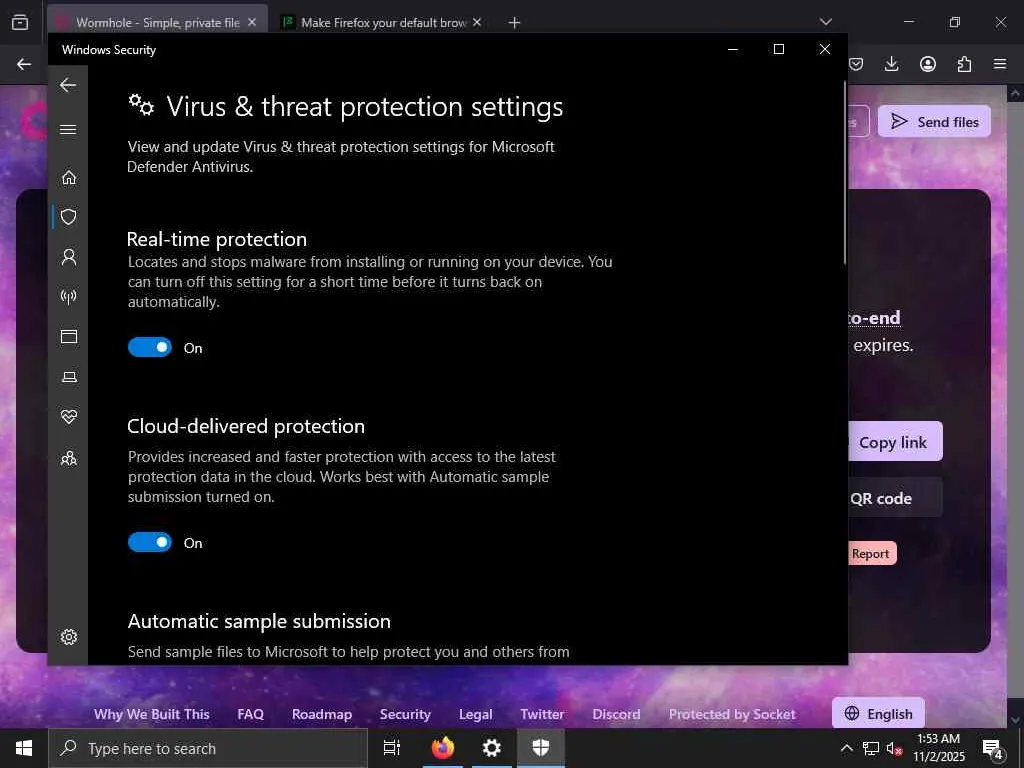The height and width of the screenshot is (768, 1024).
Task: Click Send files button on Wormhole
Action: tap(934, 121)
